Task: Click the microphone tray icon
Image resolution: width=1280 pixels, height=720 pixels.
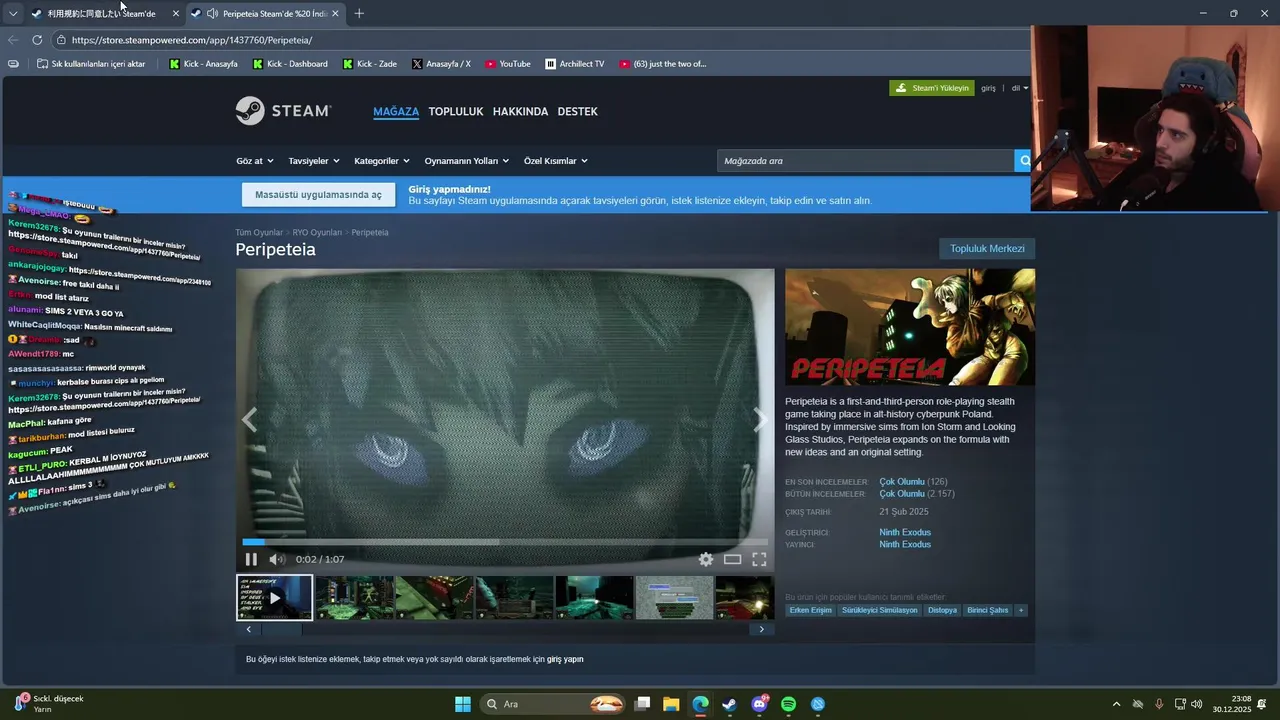Action: click(x=1159, y=704)
